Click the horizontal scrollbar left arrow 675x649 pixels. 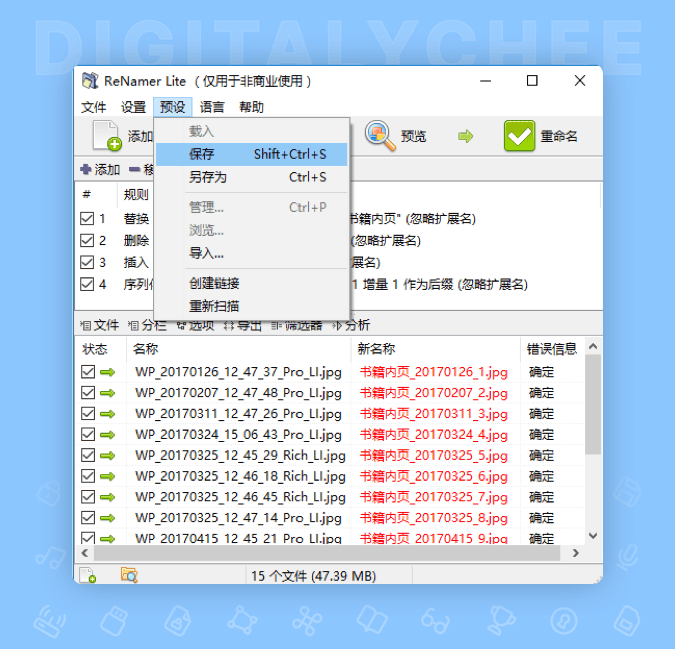click(x=85, y=553)
